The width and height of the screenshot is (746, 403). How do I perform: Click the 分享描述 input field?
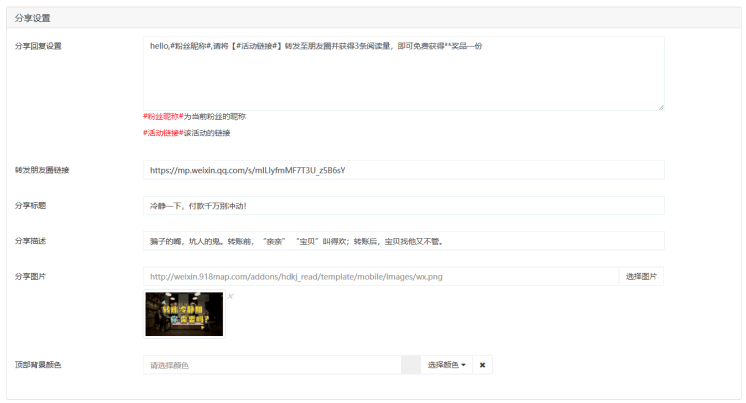pyautogui.click(x=403, y=241)
